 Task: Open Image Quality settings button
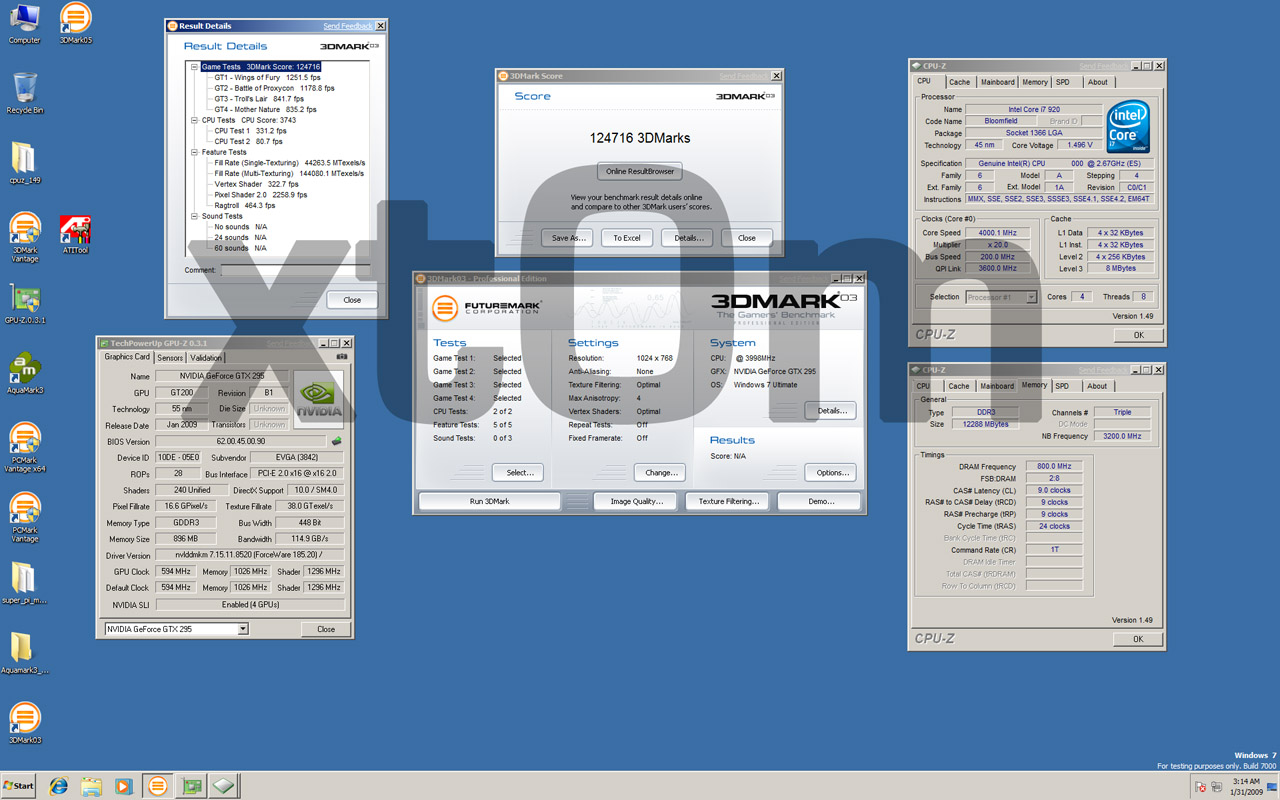[x=635, y=501]
